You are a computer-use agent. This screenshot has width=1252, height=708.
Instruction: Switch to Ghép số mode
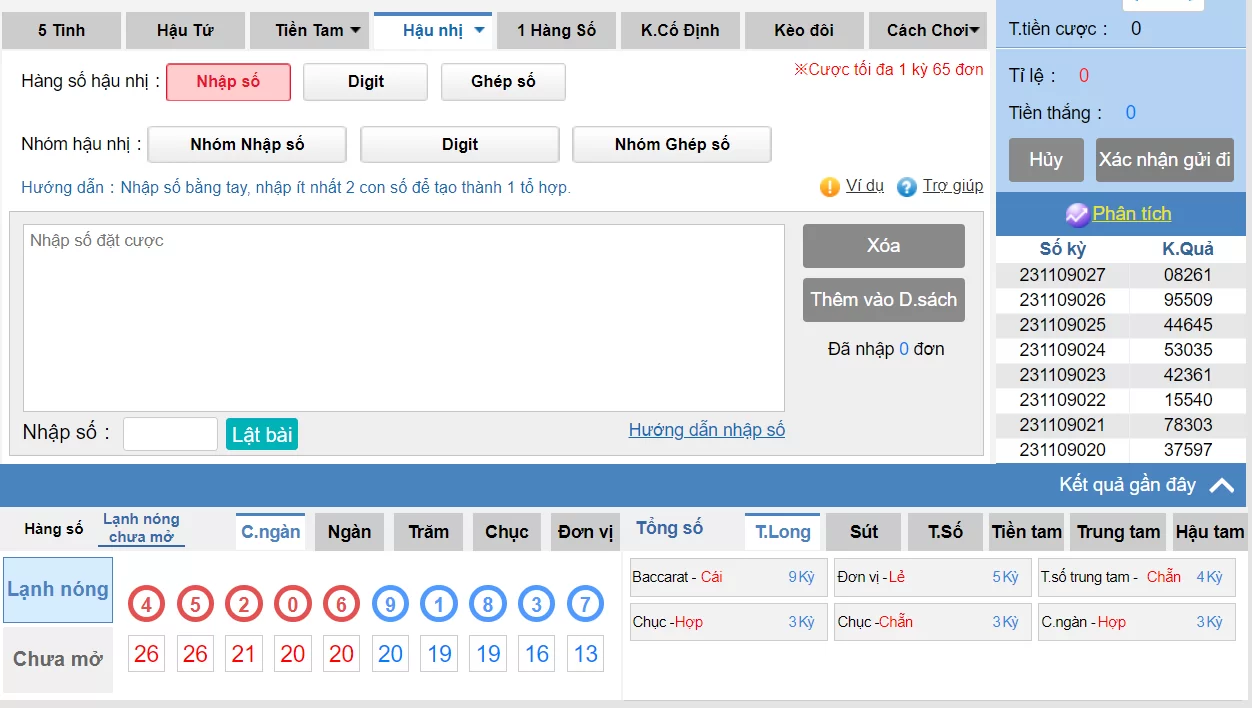(x=503, y=82)
